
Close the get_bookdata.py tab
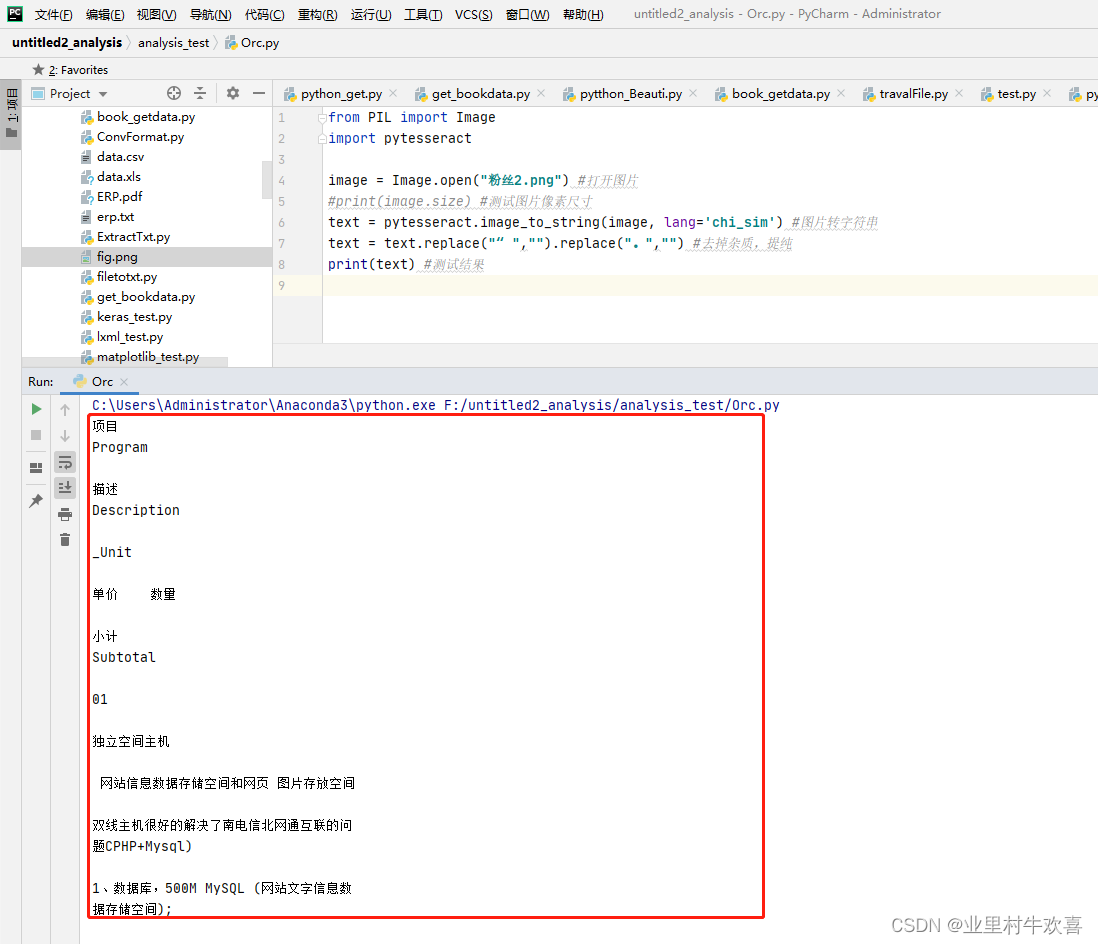click(x=541, y=93)
